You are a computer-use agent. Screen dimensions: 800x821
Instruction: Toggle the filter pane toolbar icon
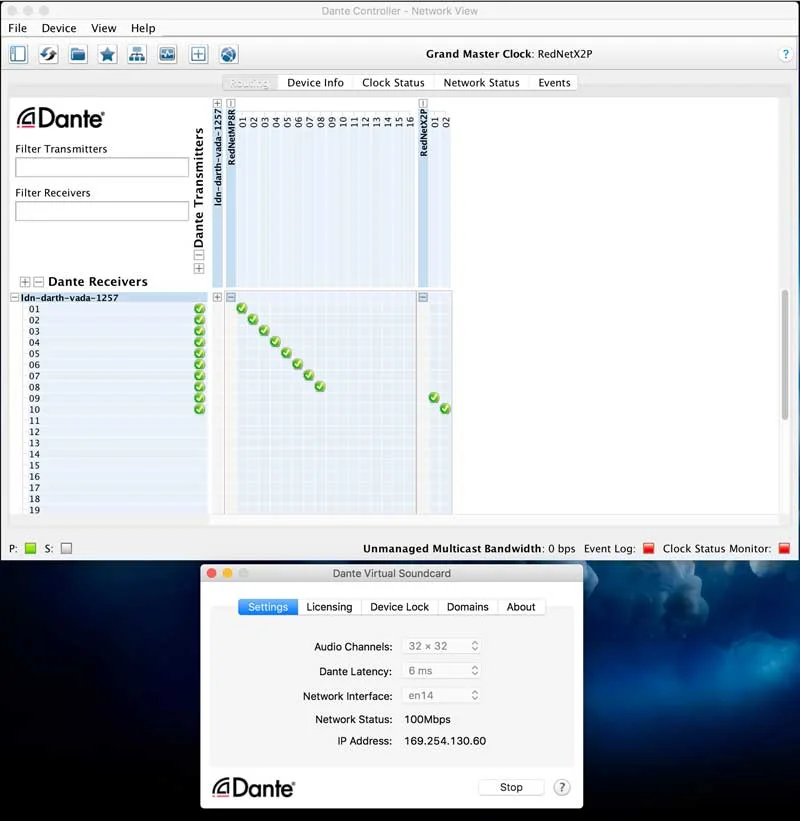[x=18, y=54]
